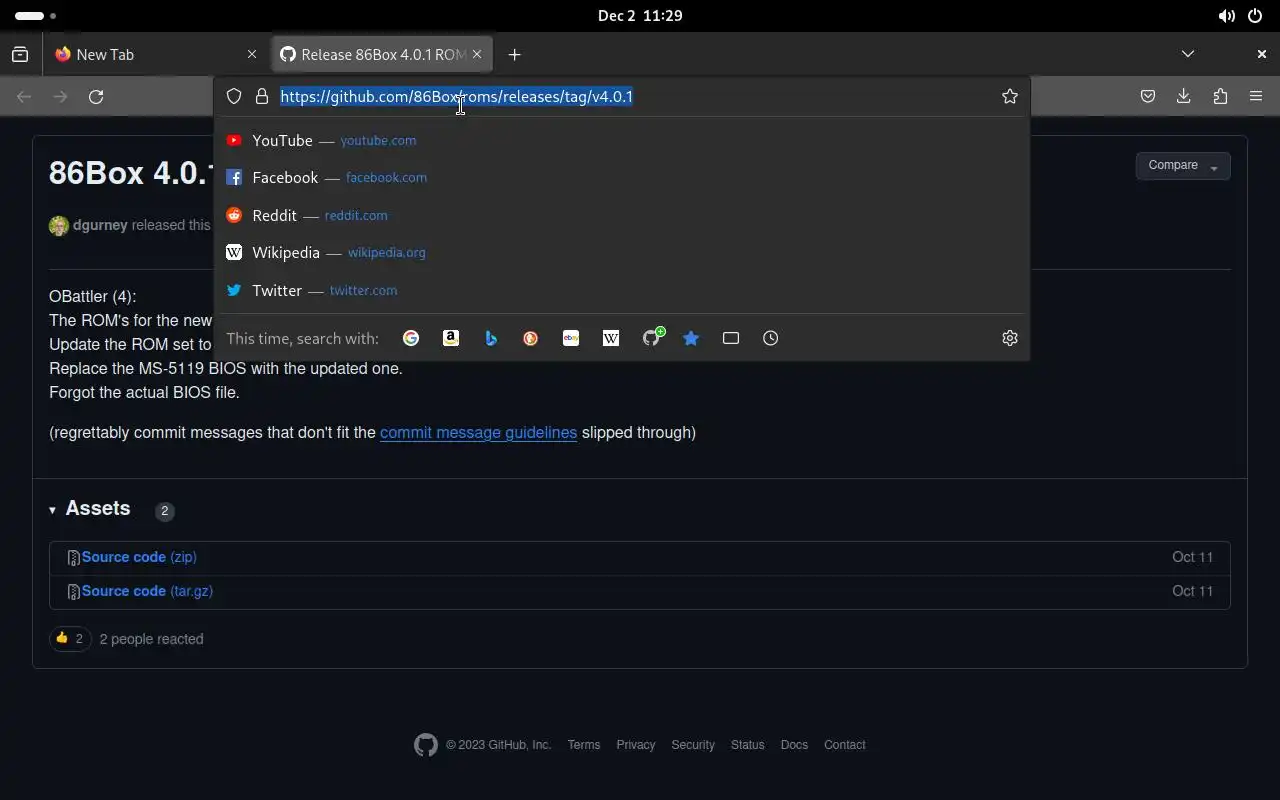Click thumbs up reaction button
Screen dimensions: 1280x800
click(70, 638)
